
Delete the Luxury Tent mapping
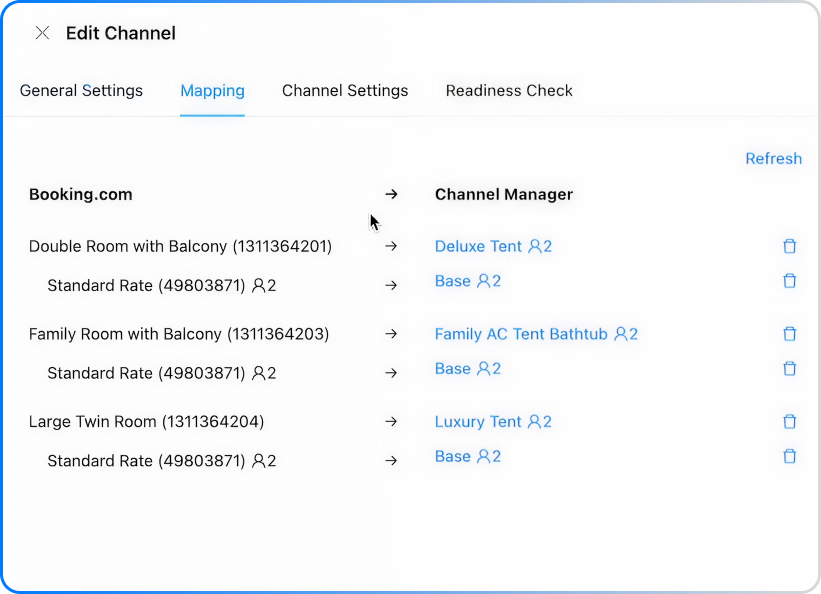click(x=790, y=422)
